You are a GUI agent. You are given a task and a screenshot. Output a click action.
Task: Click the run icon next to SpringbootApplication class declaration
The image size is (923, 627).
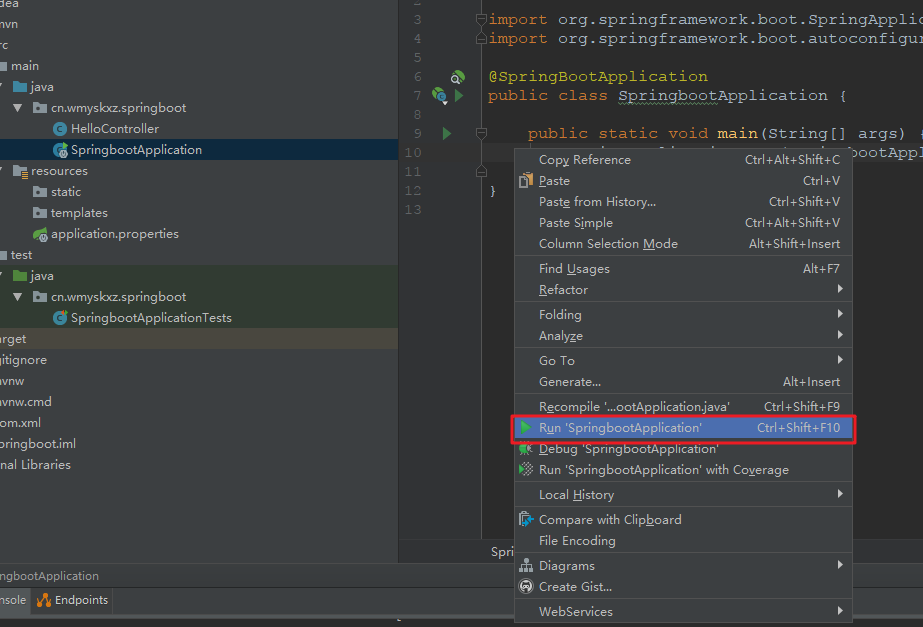coord(457,95)
